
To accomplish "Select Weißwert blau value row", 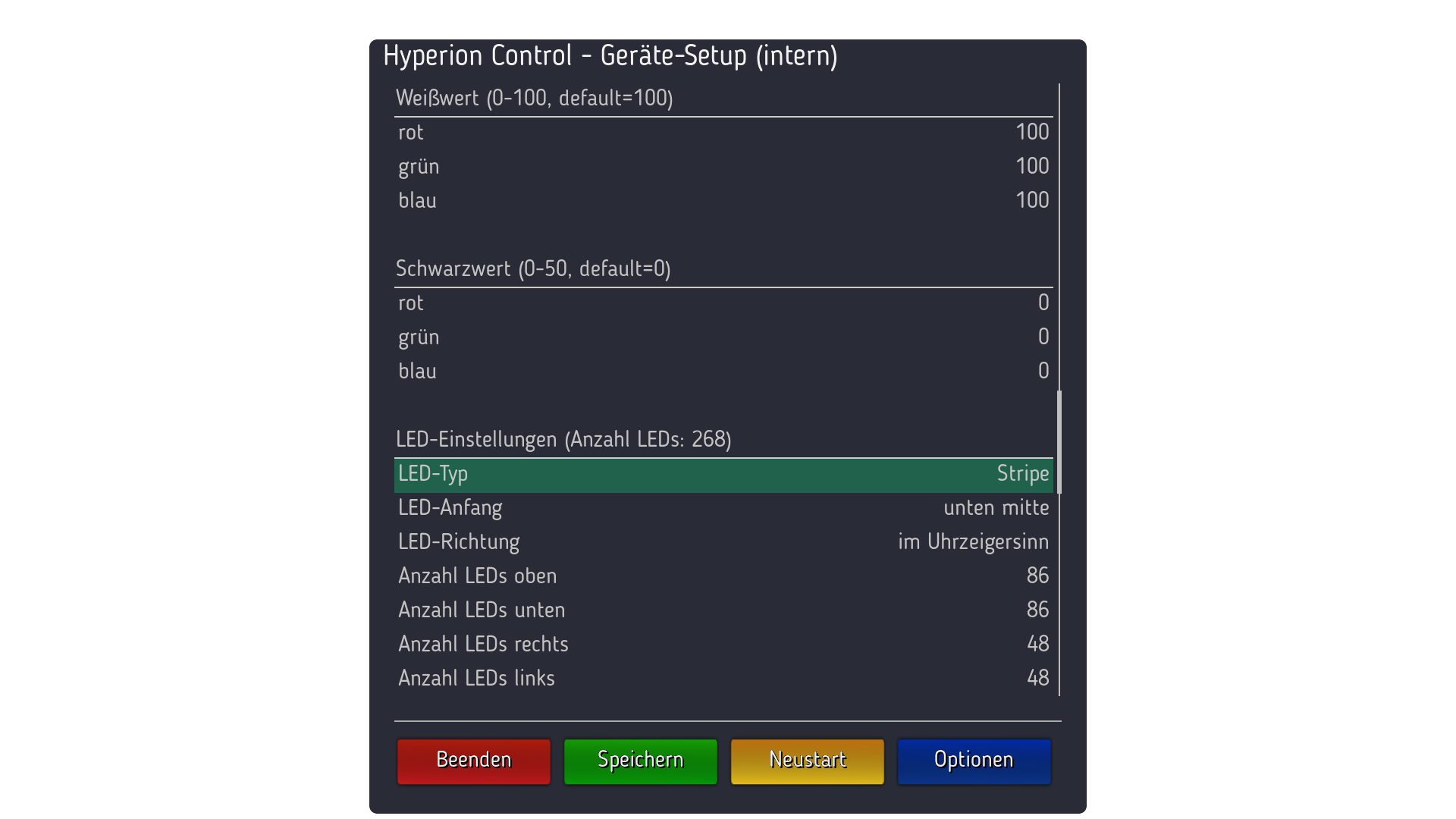I will (723, 201).
